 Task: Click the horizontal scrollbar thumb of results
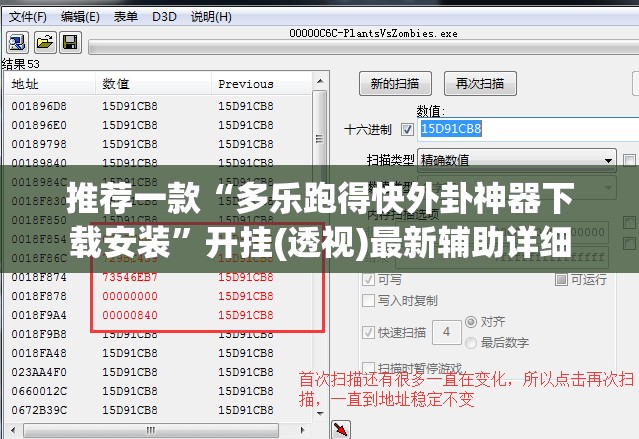pyautogui.click(x=151, y=430)
